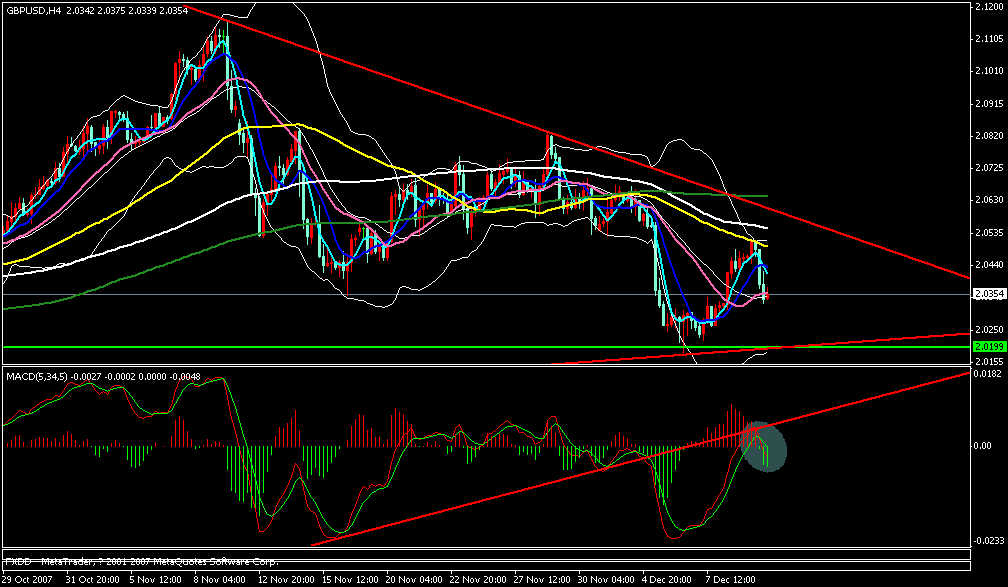The image size is (1008, 587).
Task: Select the descending red trendline on price chart
Action: click(x=577, y=142)
